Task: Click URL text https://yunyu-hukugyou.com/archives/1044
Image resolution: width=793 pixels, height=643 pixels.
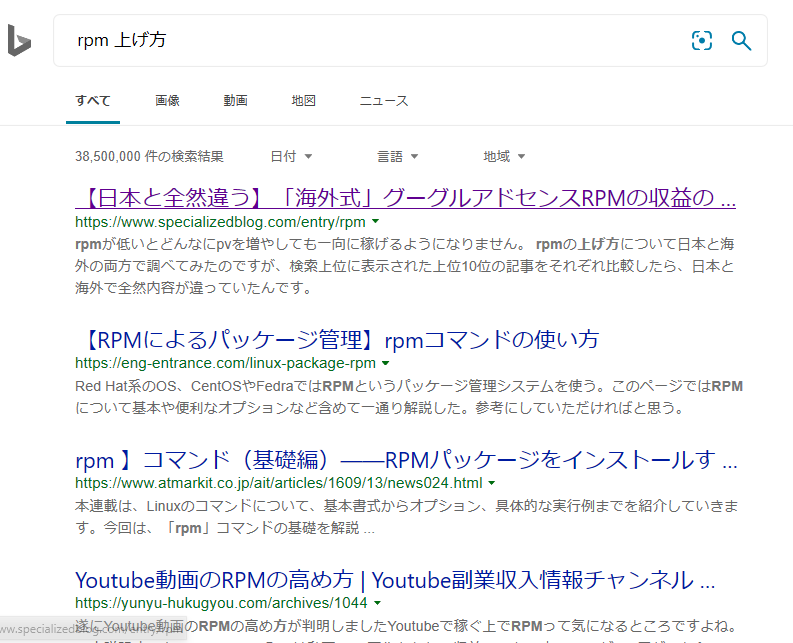Action: 222,603
